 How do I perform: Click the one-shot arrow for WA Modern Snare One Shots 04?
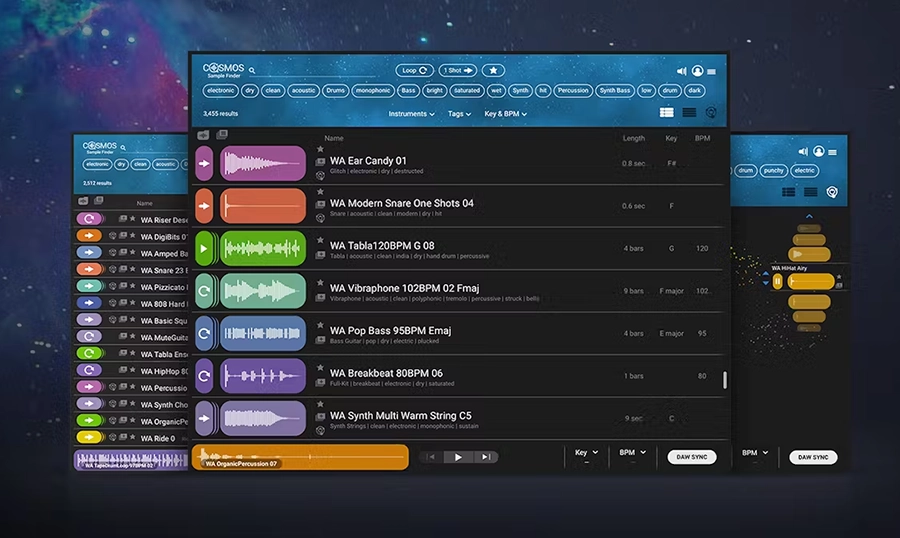click(204, 206)
